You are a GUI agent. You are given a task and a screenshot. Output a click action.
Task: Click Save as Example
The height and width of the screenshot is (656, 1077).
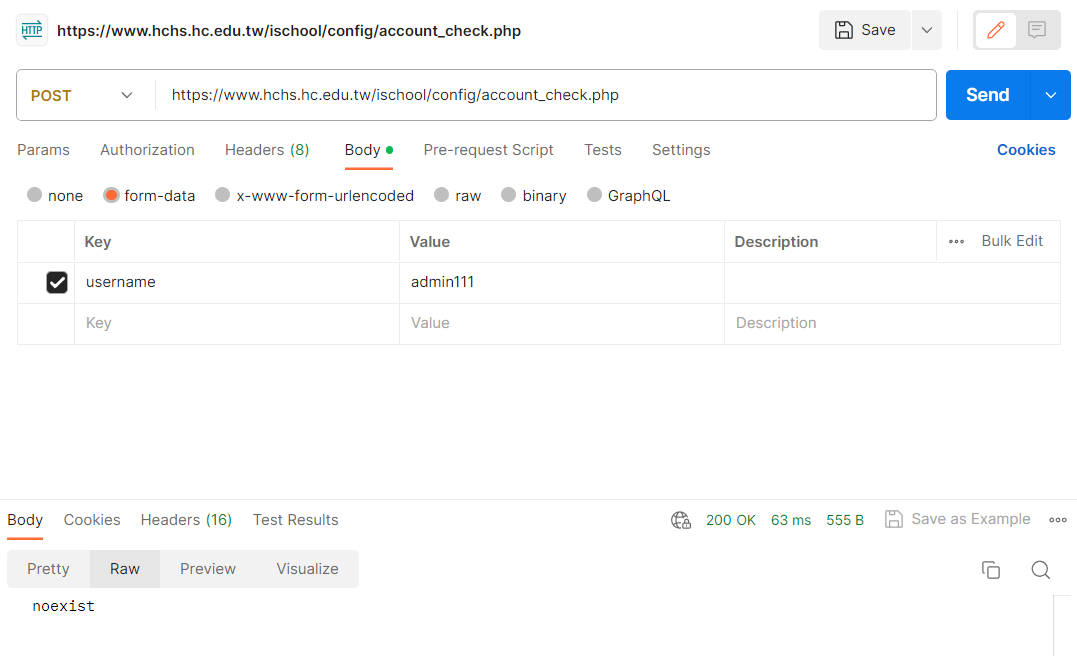pos(971,519)
